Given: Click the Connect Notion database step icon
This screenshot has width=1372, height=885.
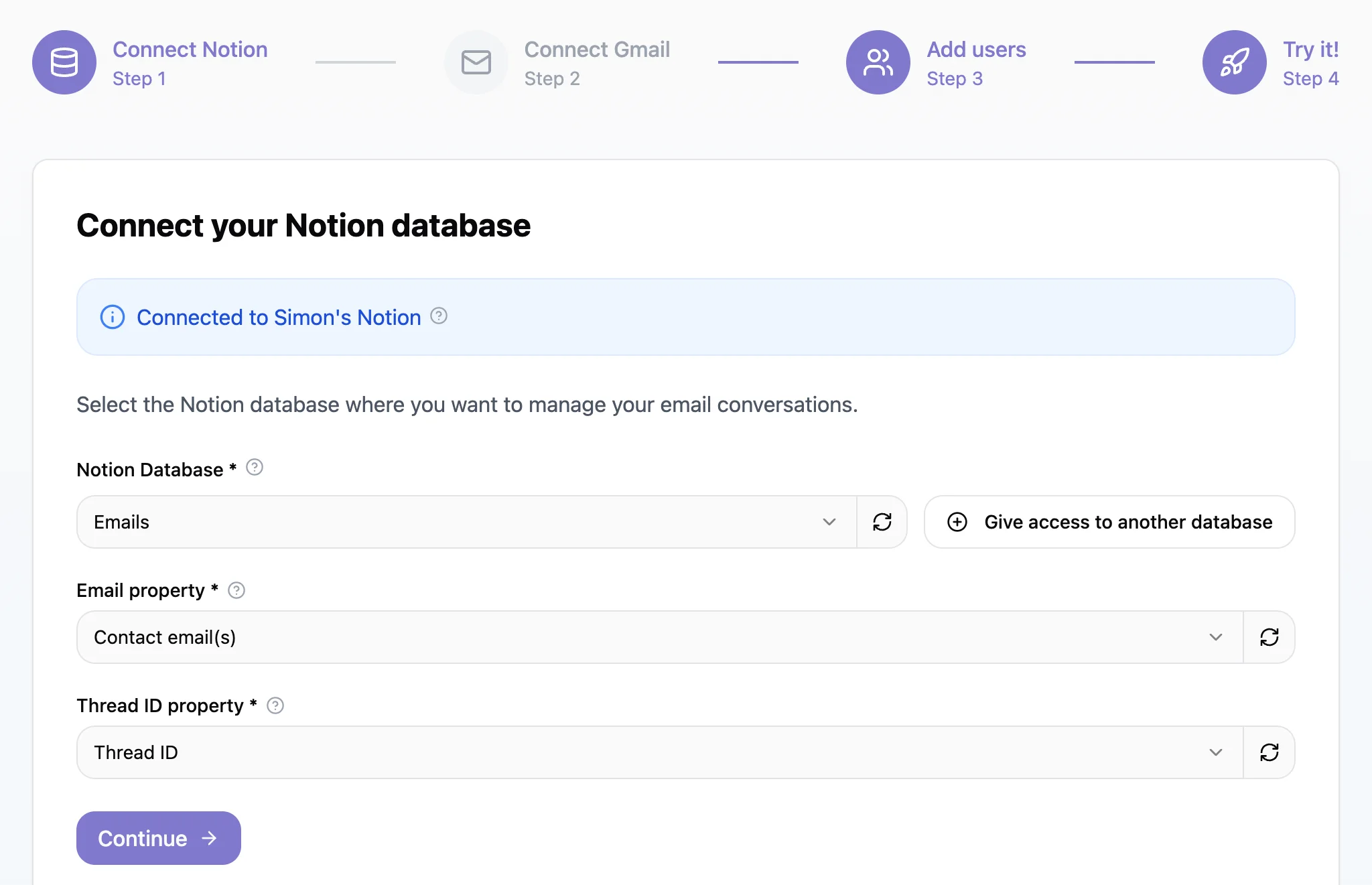Looking at the screenshot, I should (64, 62).
